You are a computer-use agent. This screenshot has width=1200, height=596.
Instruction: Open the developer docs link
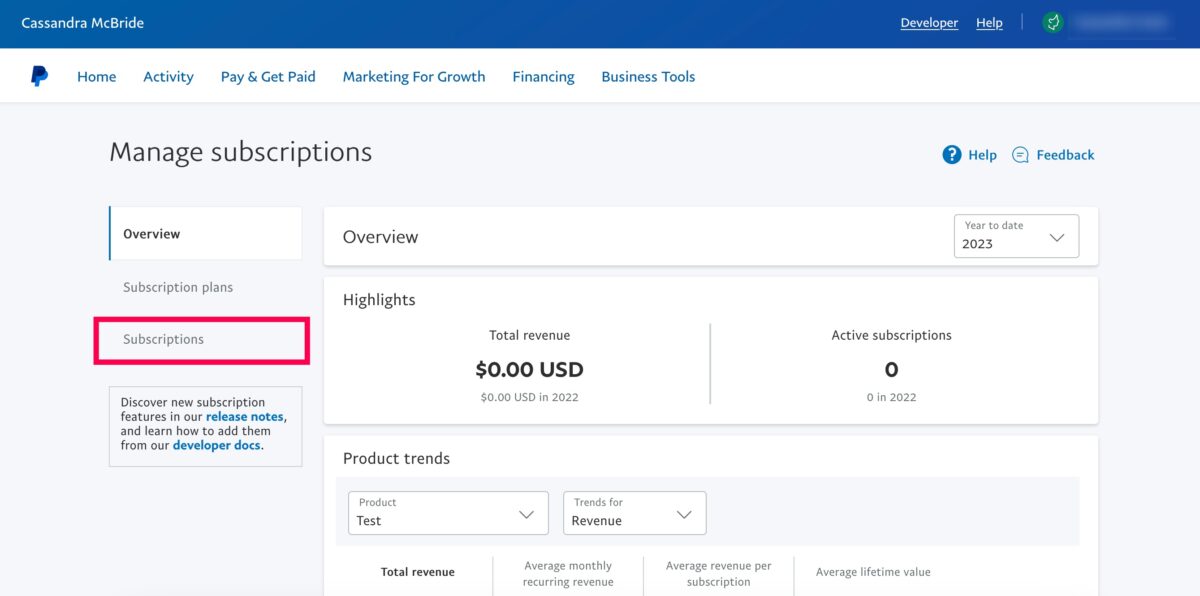(x=217, y=445)
